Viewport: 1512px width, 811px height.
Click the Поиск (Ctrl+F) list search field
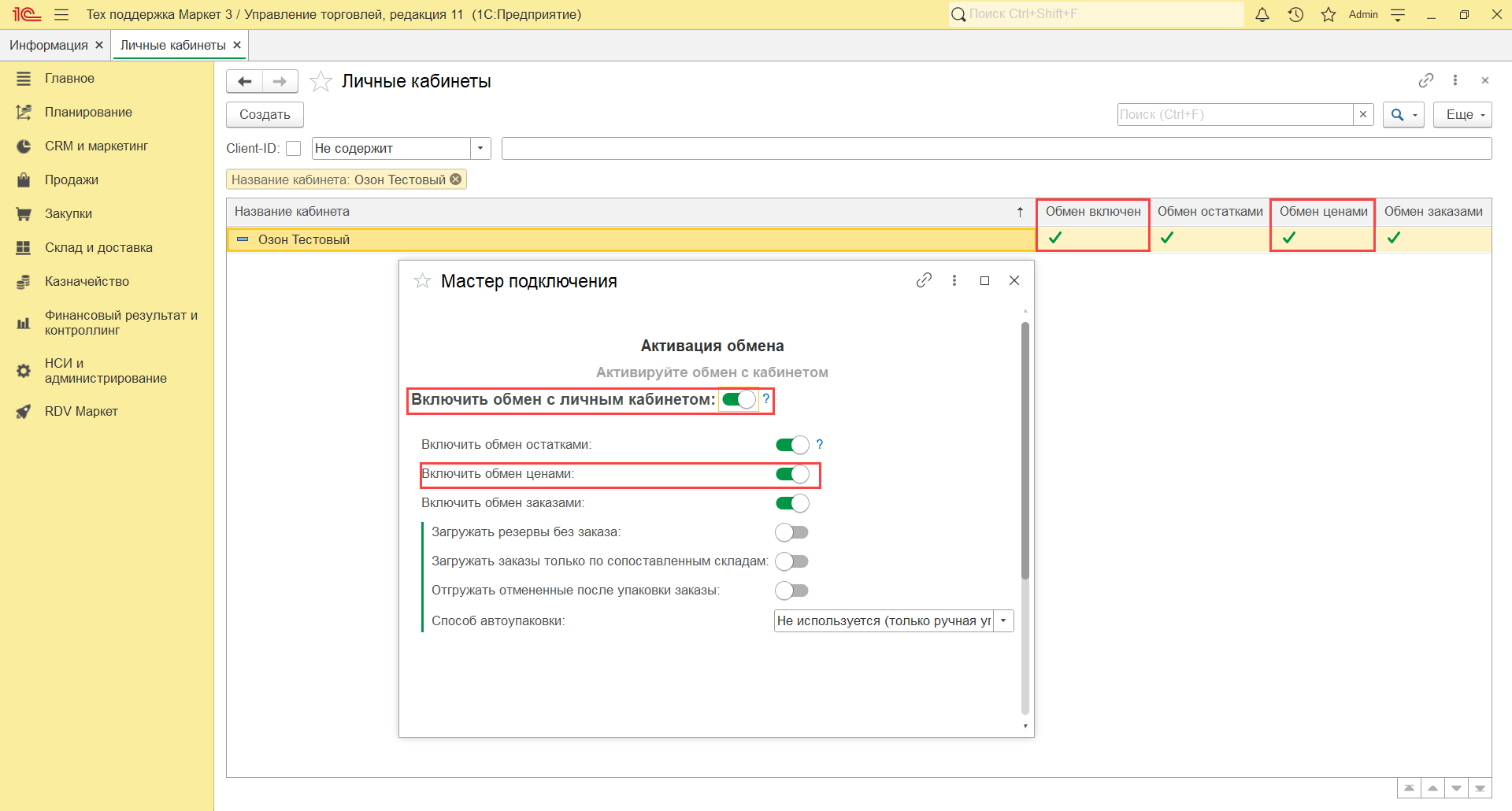point(1234,115)
